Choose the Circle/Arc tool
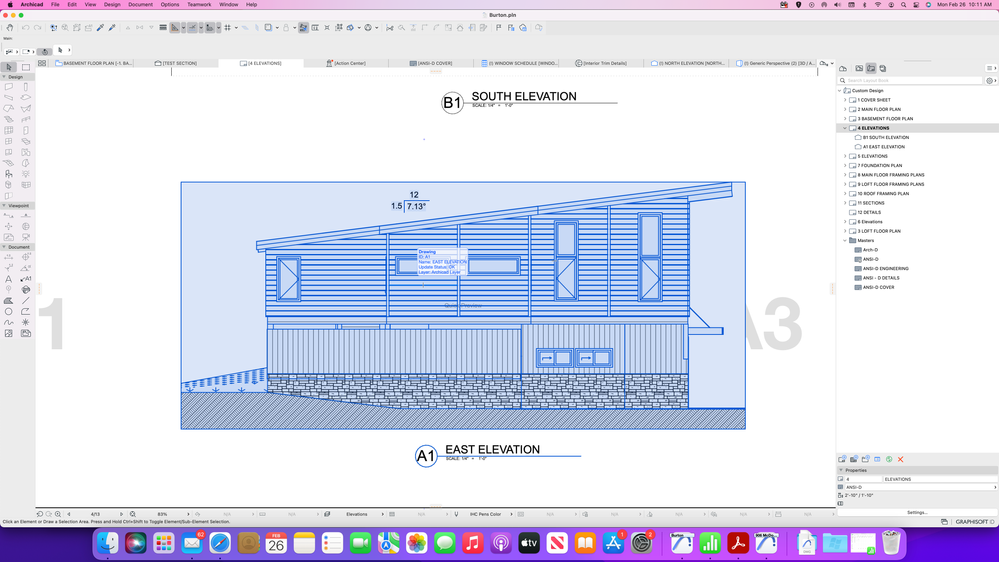 pyautogui.click(x=9, y=312)
